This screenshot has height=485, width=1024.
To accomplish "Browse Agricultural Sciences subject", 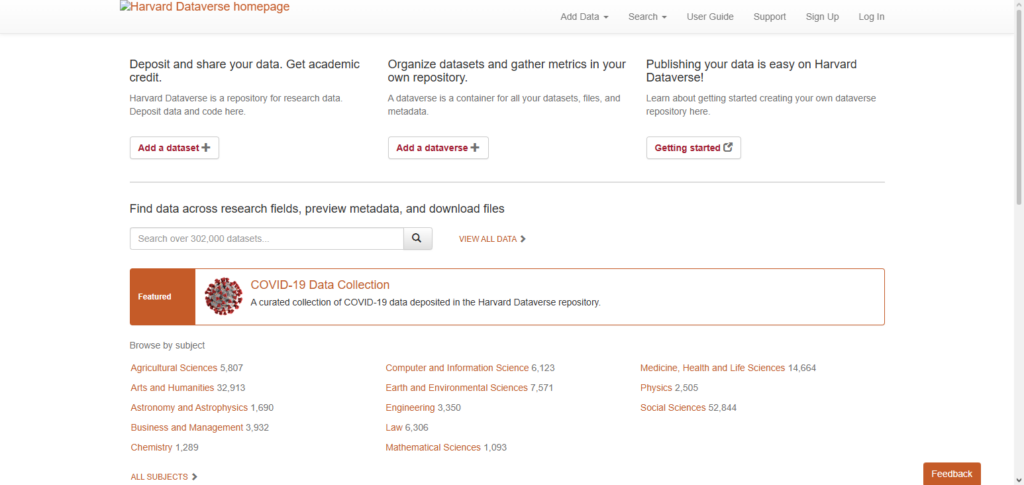I will click(x=174, y=368).
